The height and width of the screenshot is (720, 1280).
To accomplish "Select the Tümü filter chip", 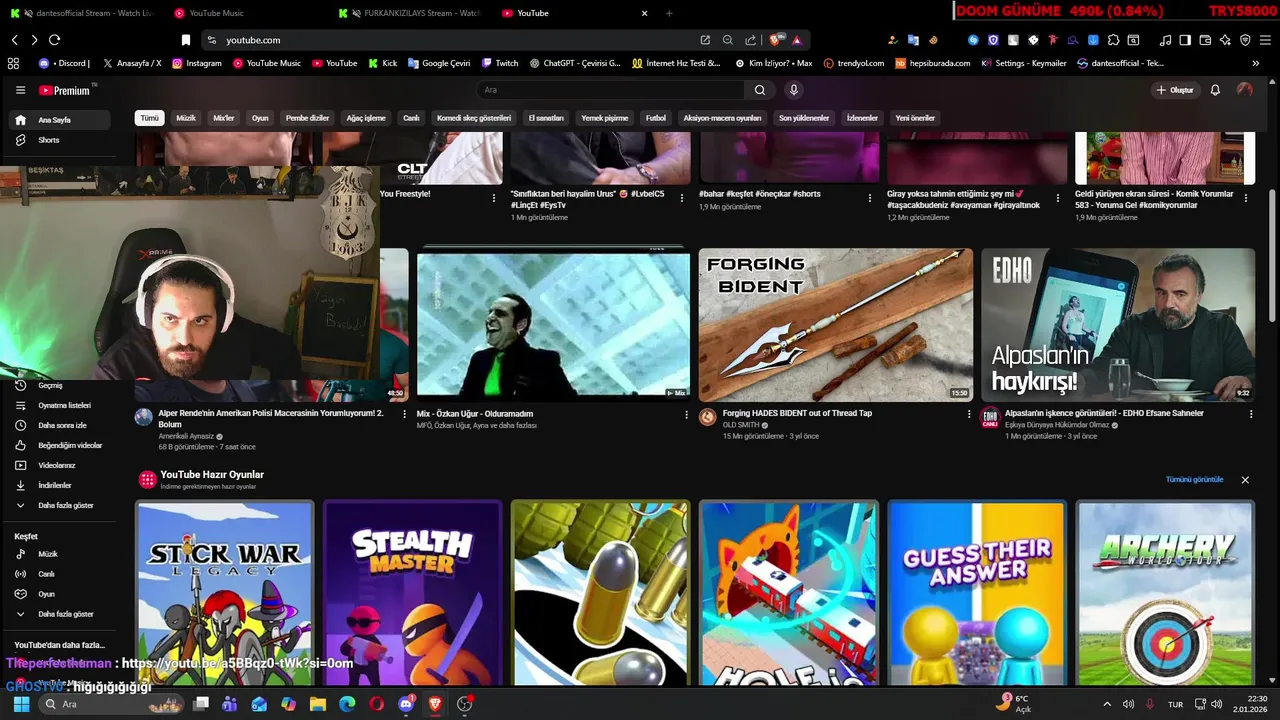I will [149, 118].
